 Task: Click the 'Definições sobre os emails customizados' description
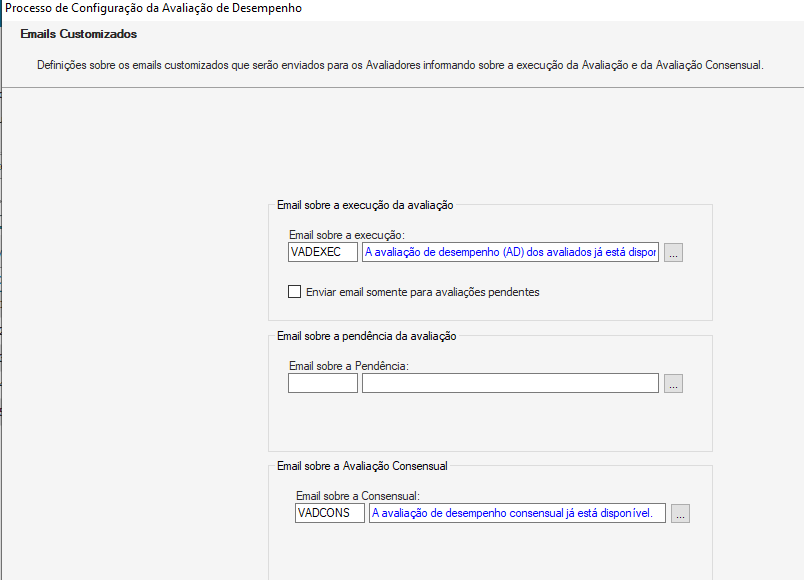click(400, 65)
